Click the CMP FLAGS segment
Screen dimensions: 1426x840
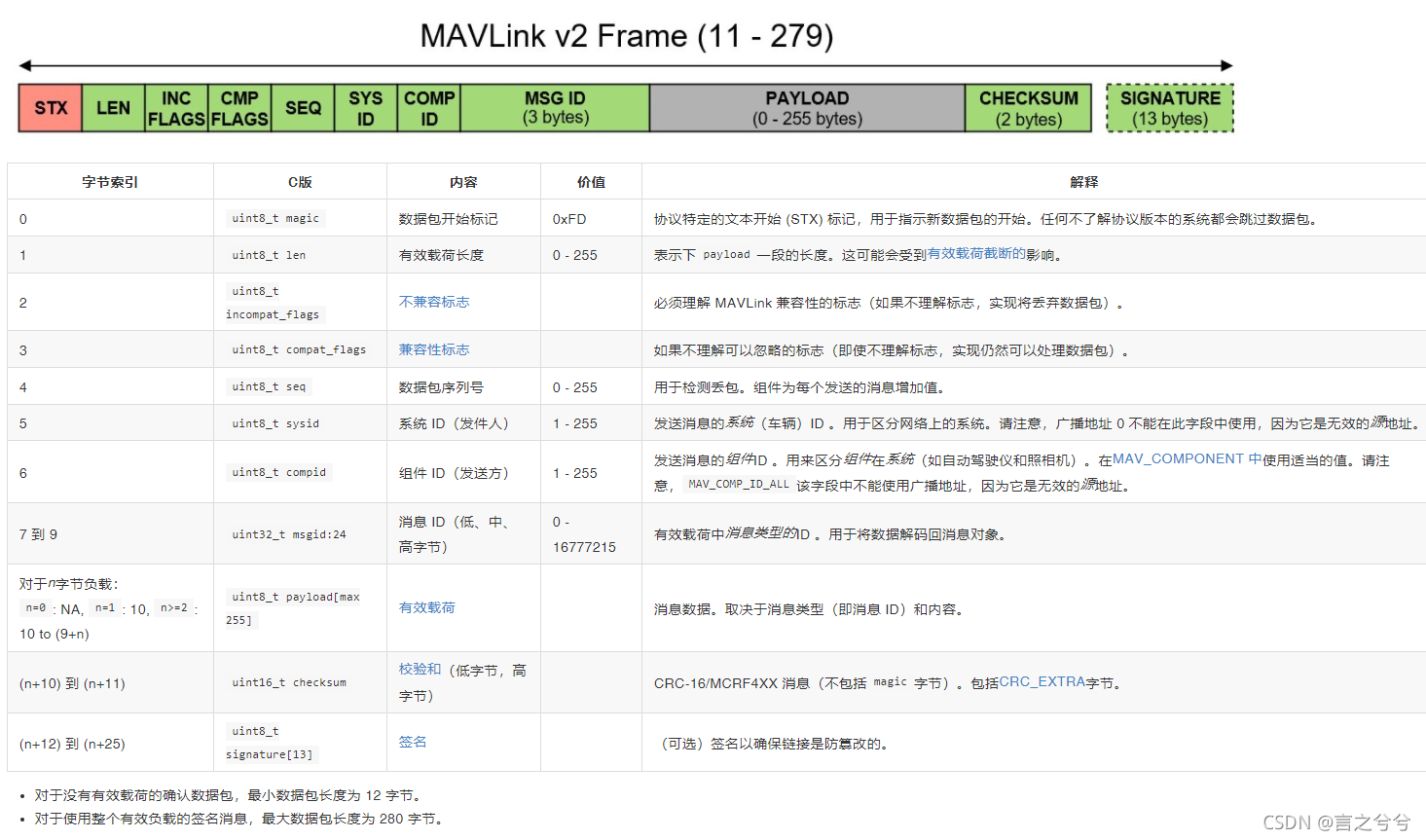(238, 108)
